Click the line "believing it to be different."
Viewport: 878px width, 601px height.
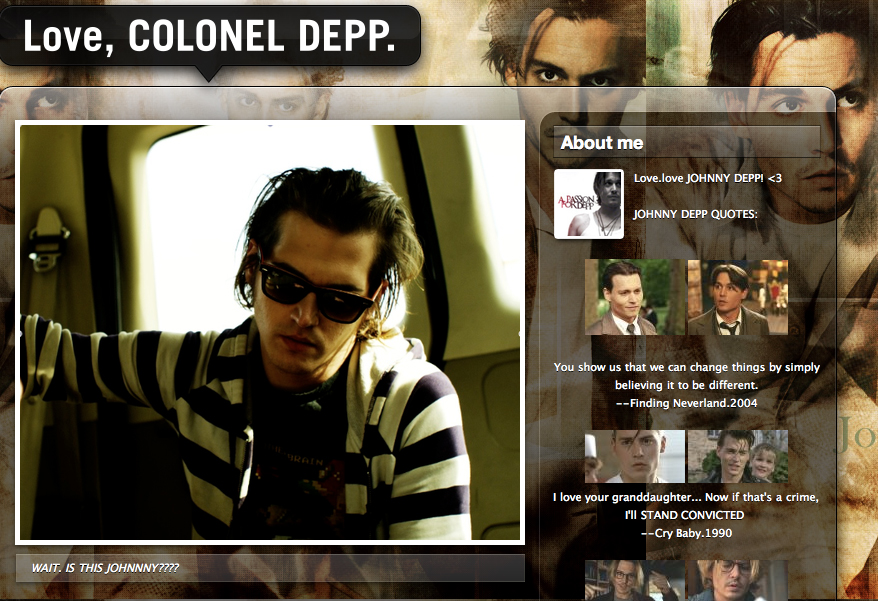click(686, 385)
